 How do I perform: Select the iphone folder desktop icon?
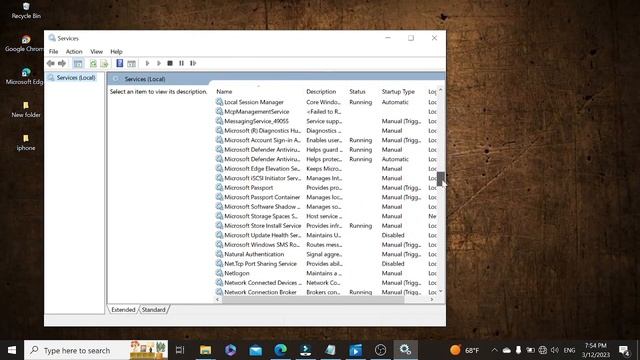(x=26, y=143)
